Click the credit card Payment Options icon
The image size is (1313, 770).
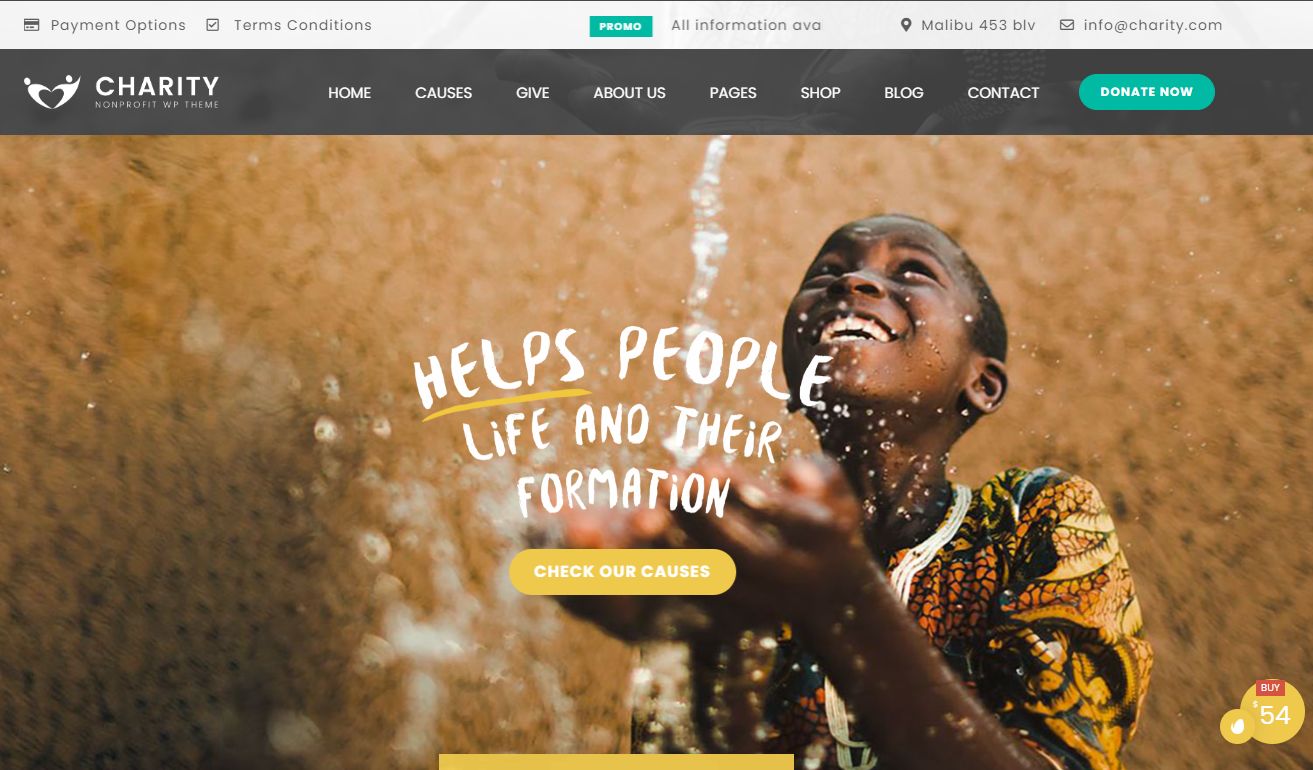coord(32,25)
